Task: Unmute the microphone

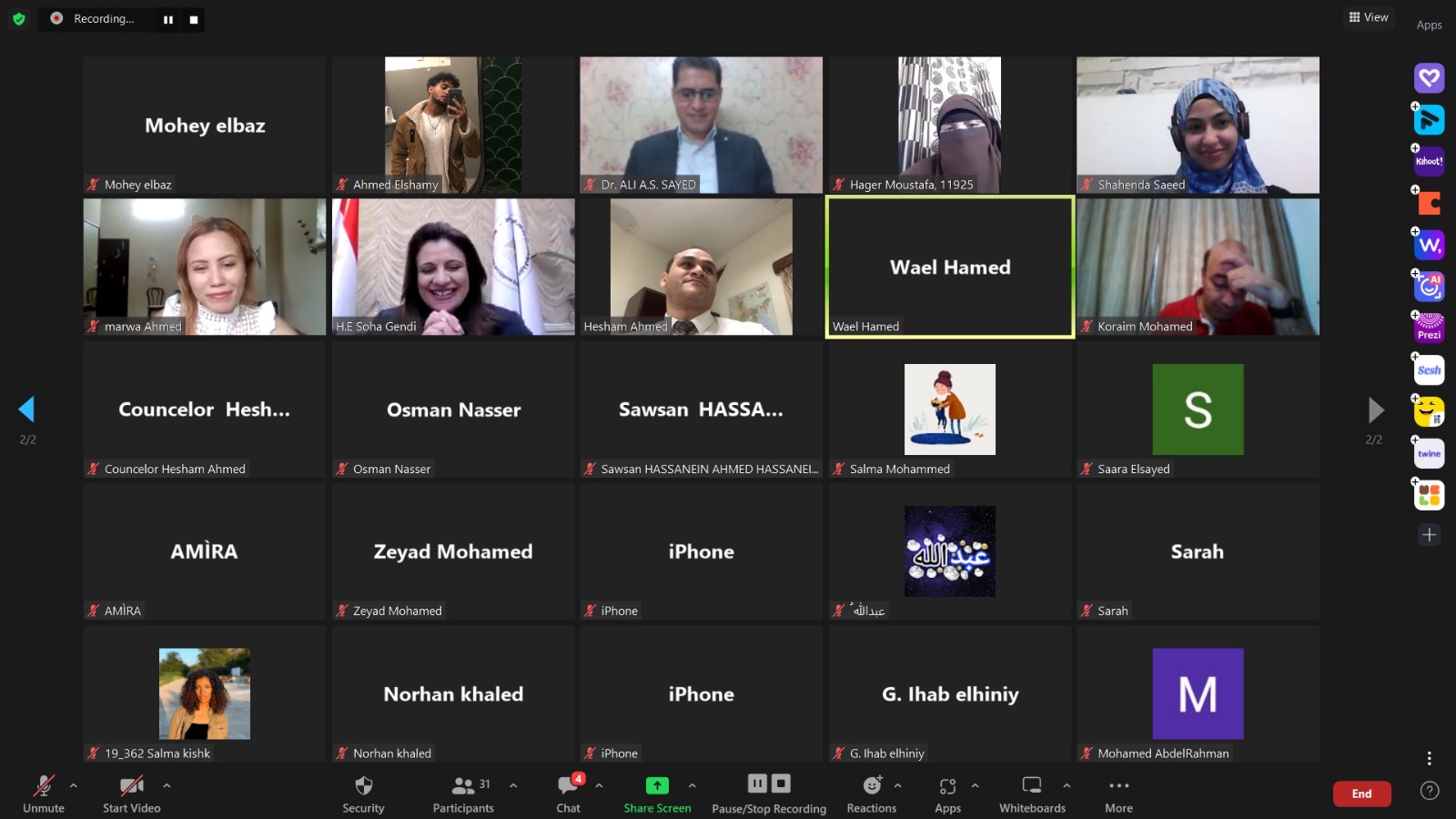Action: tap(44, 786)
